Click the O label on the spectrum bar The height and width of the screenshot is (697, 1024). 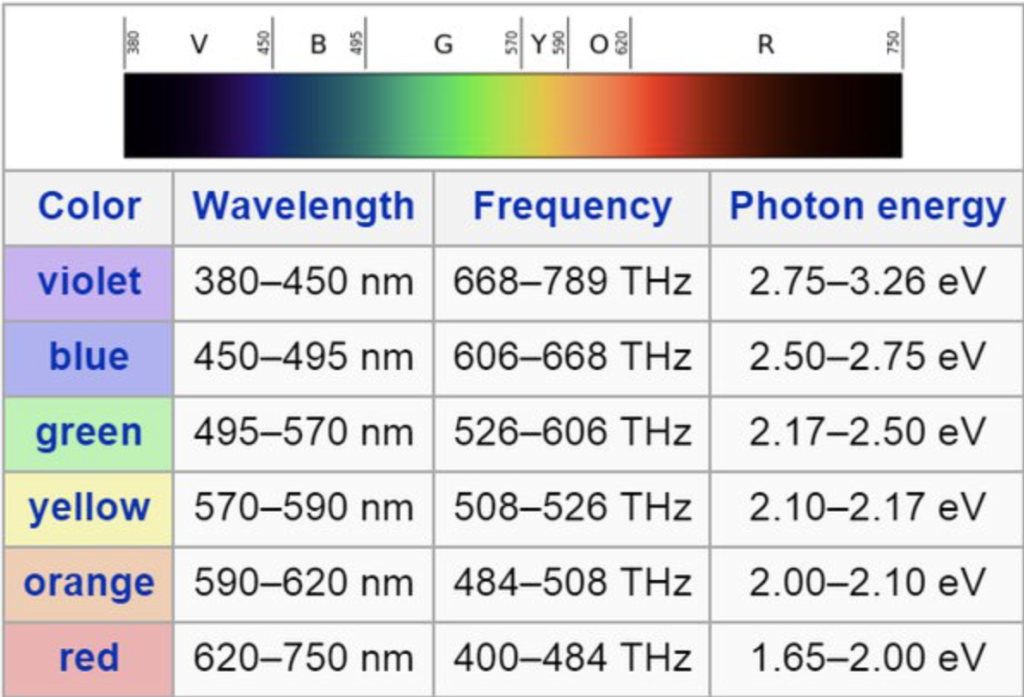pyautogui.click(x=601, y=44)
